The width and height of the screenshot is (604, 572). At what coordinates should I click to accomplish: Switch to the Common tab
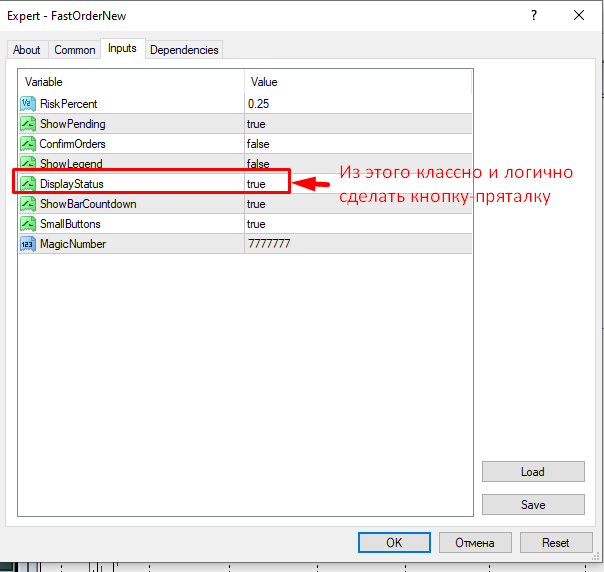pyautogui.click(x=74, y=50)
